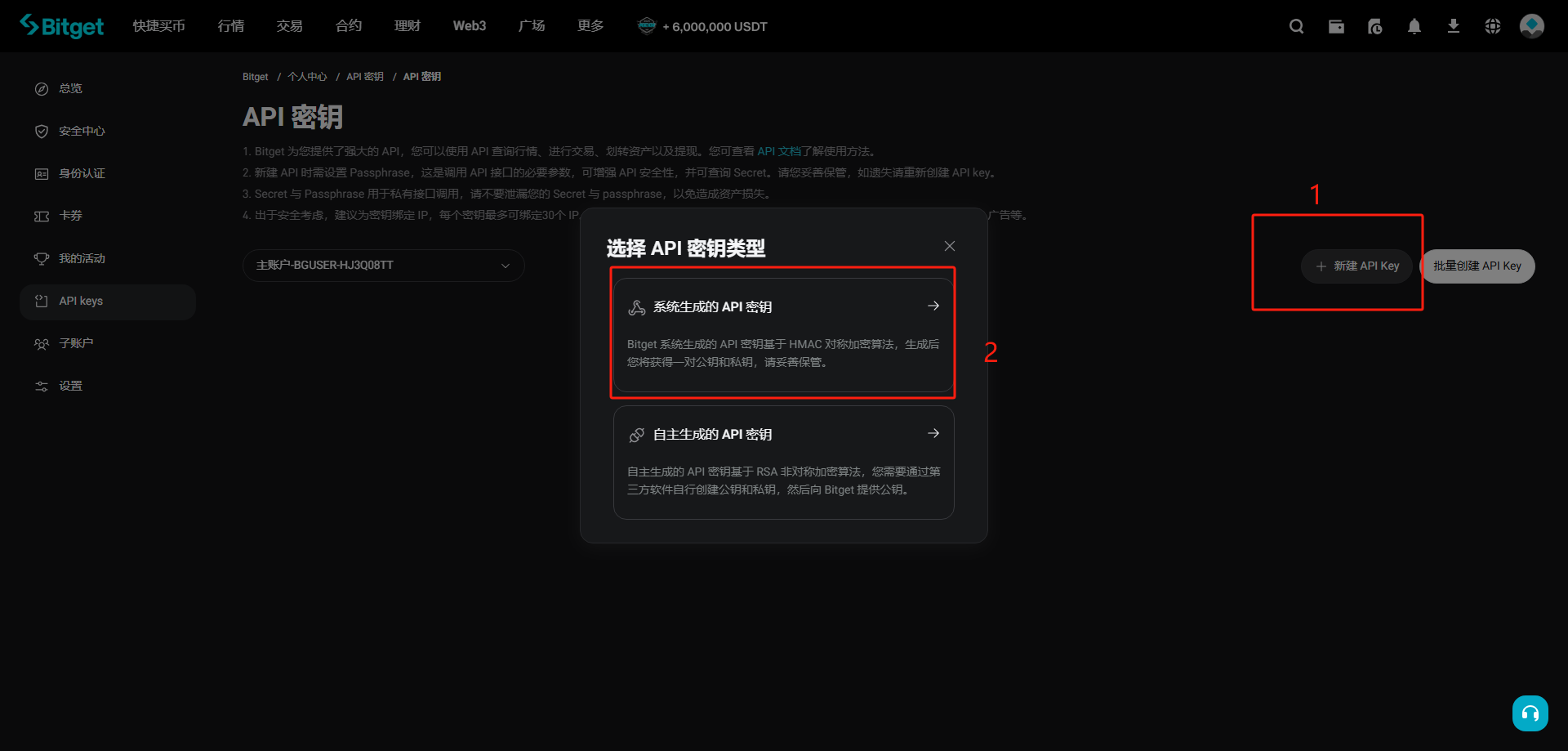
Task: Go to 安全中心 in the sidebar
Action: coord(82,131)
